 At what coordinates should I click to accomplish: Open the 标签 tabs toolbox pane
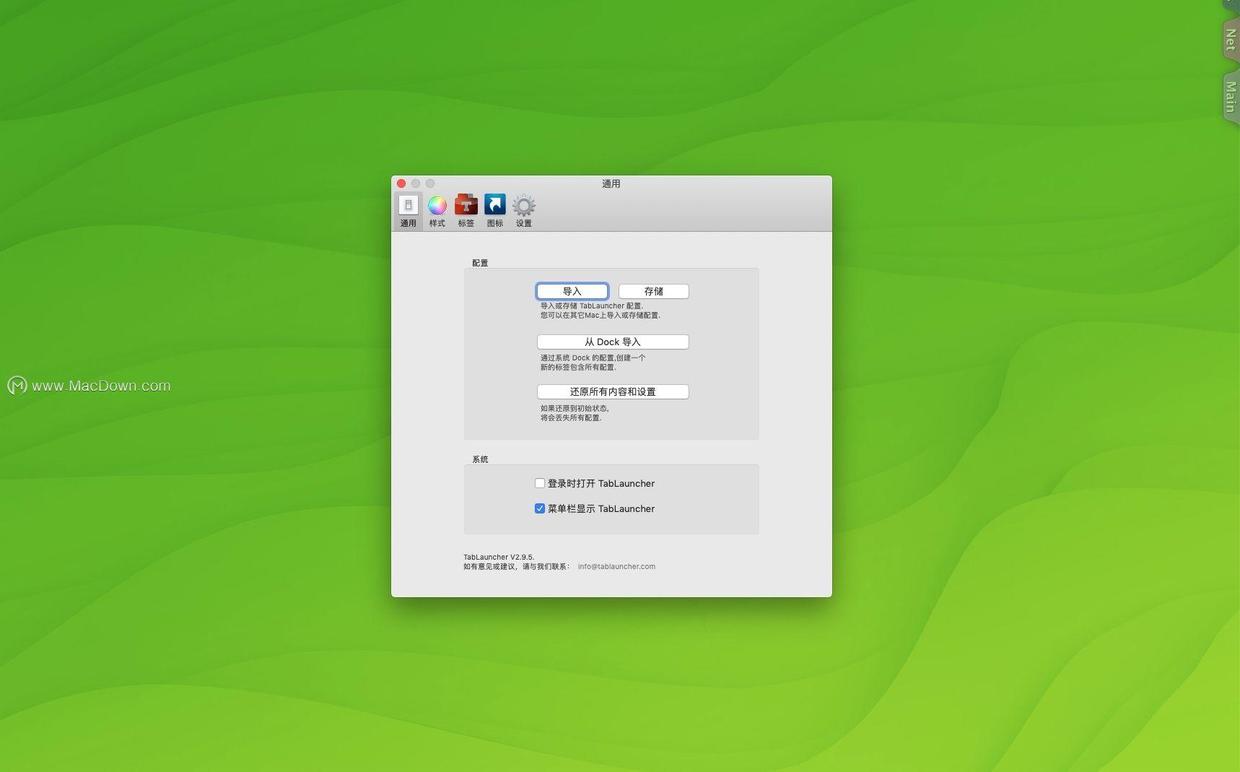466,211
